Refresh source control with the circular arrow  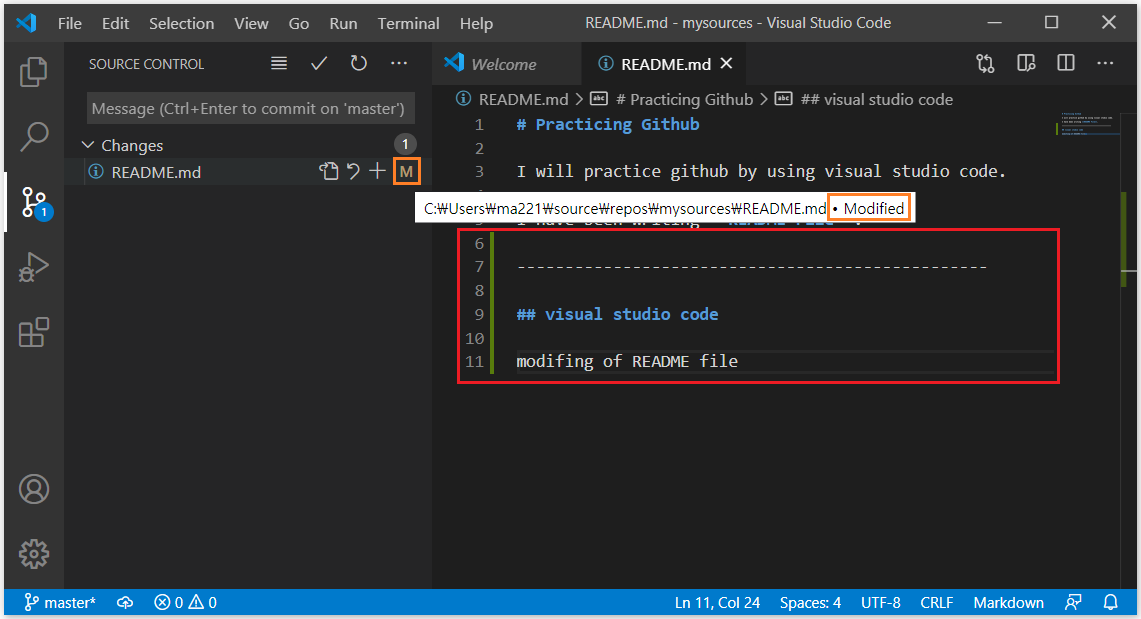359,63
